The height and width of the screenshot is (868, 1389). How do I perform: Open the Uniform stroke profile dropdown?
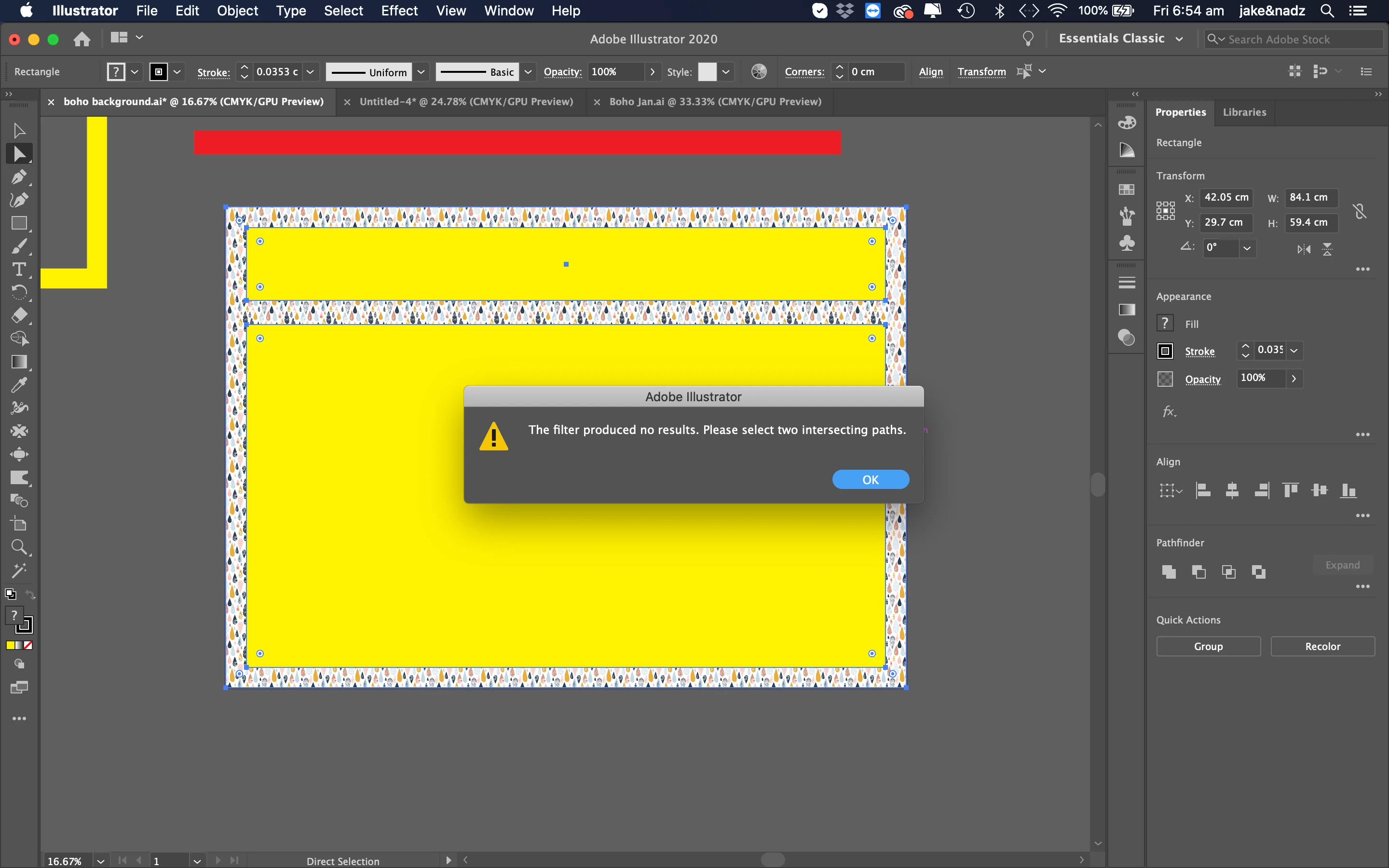[x=421, y=72]
